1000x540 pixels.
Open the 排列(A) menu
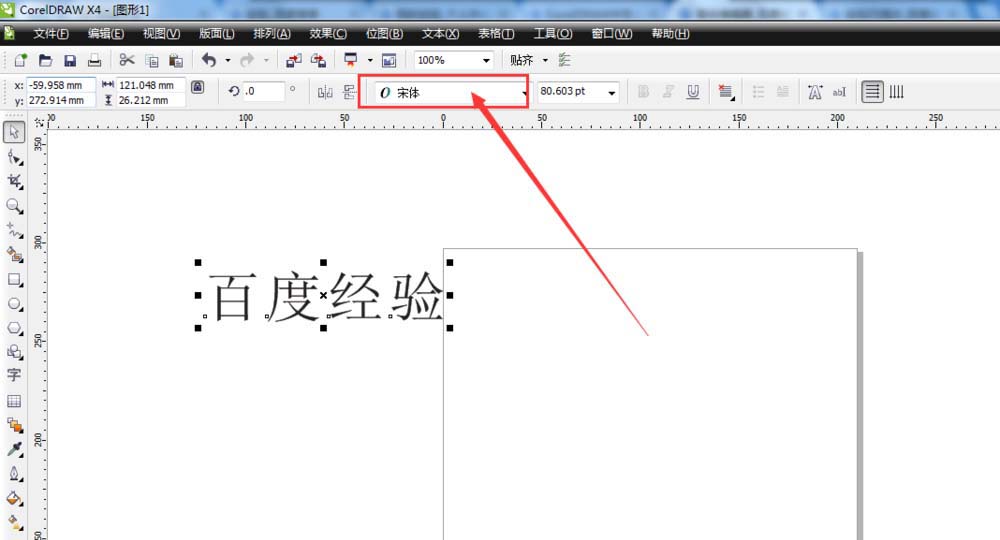coord(272,34)
